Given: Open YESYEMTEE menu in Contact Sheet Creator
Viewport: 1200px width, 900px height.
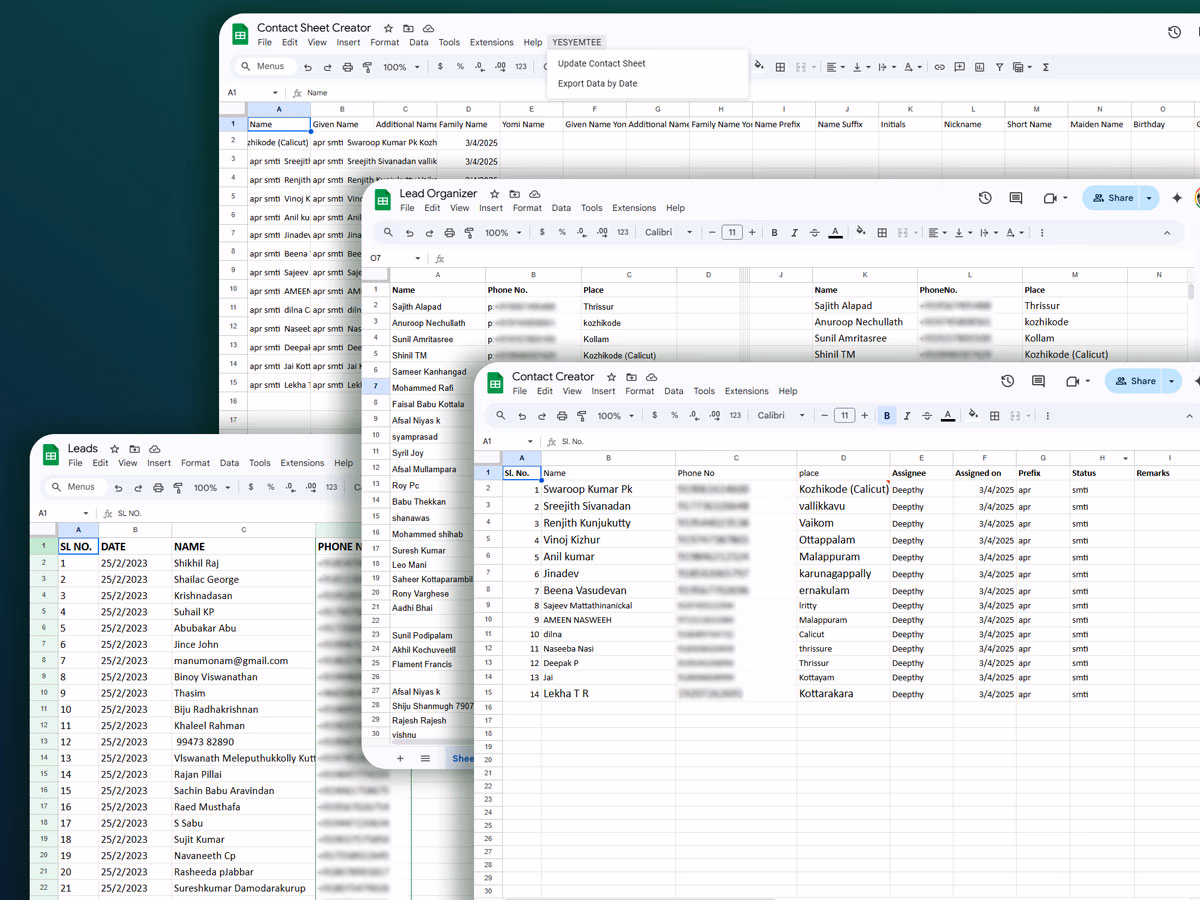Looking at the screenshot, I should [x=577, y=42].
